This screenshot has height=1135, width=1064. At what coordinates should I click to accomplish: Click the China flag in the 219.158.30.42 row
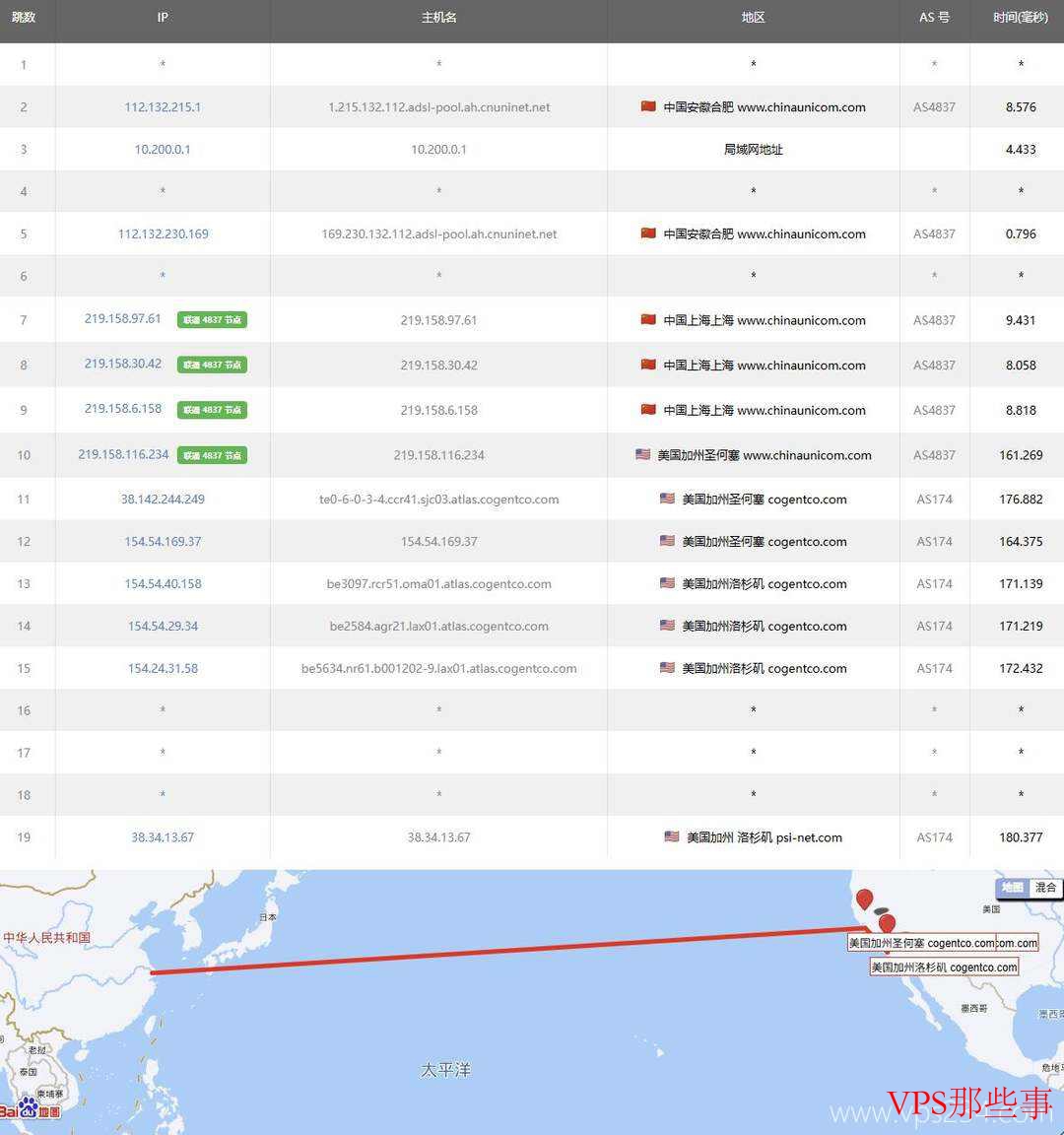coord(648,365)
